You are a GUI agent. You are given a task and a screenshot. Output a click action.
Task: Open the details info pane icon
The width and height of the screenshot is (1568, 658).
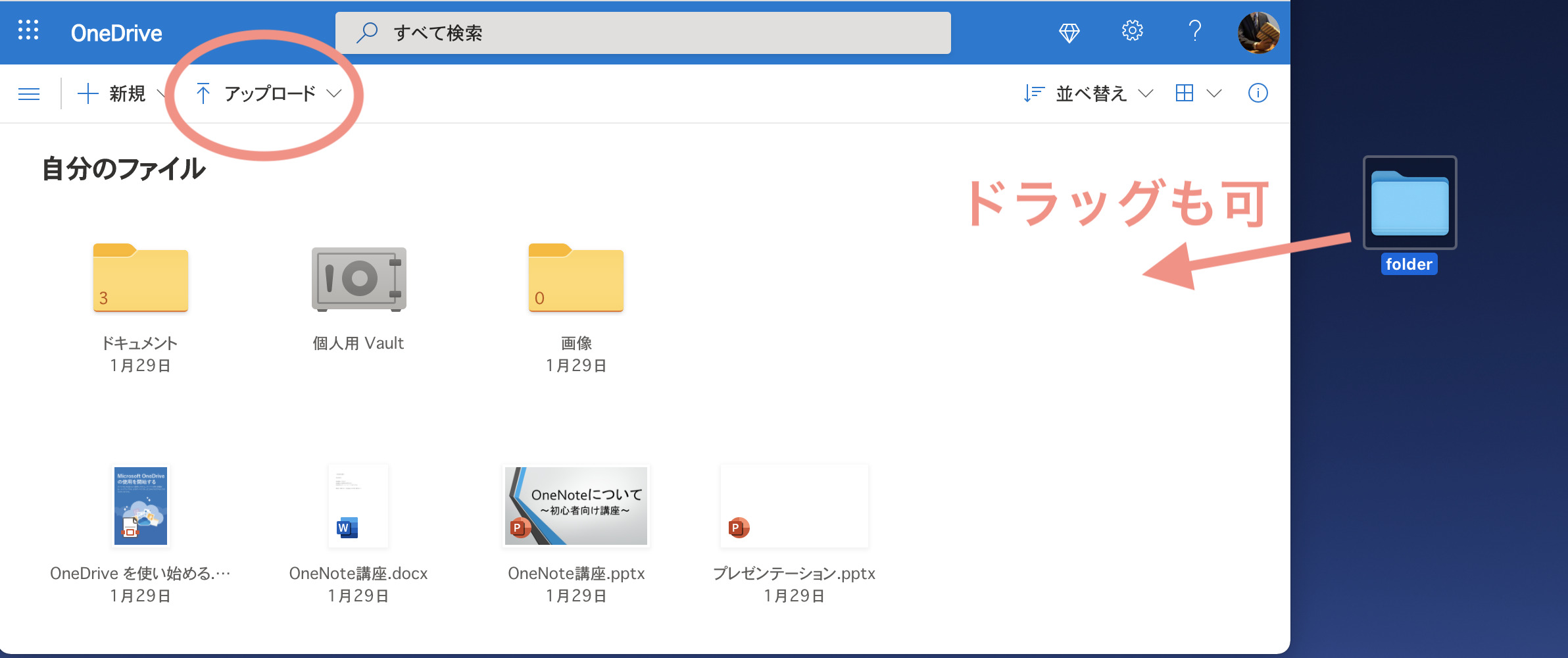[1258, 93]
